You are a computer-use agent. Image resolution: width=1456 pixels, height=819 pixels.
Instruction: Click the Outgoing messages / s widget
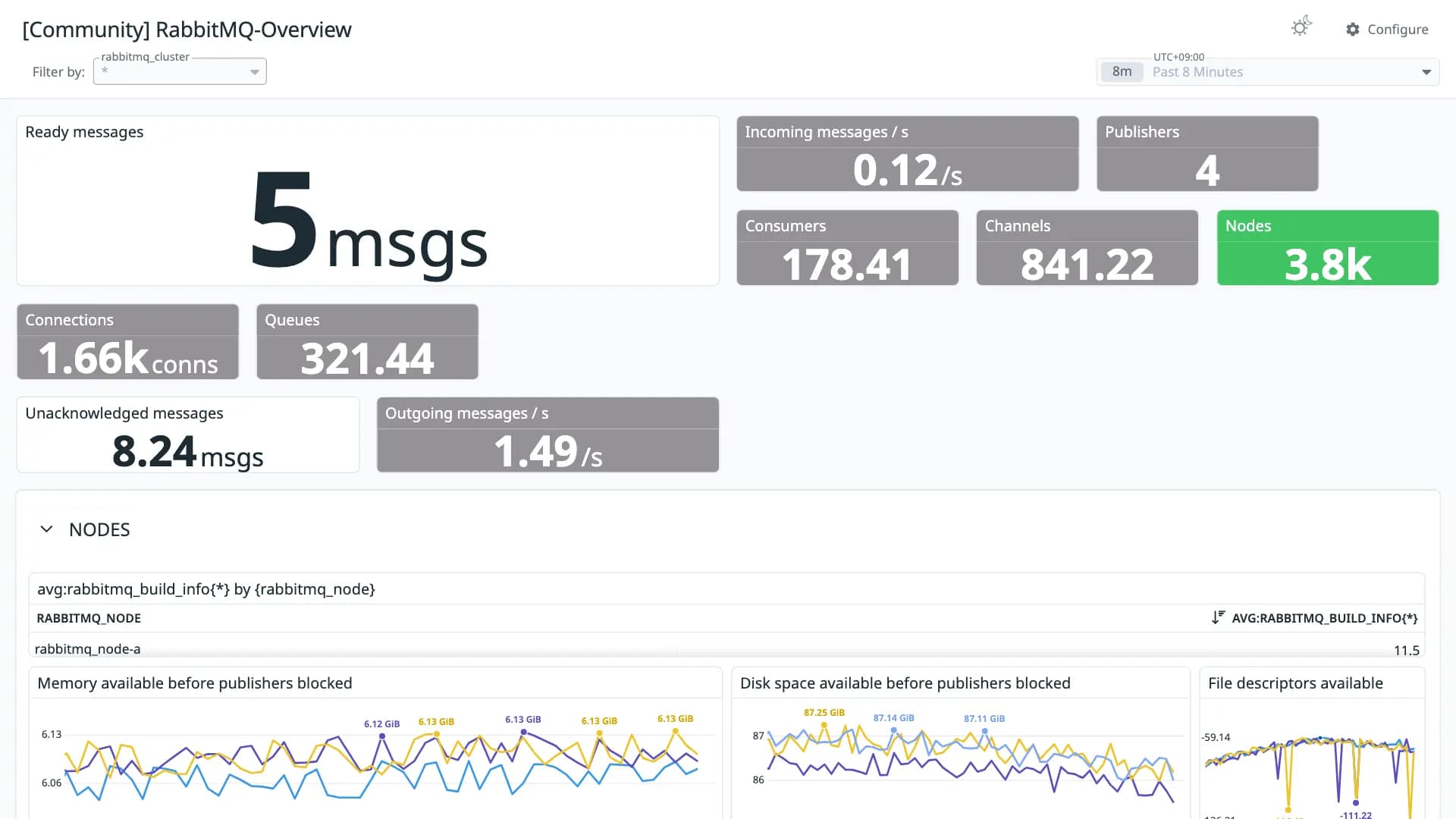click(548, 435)
